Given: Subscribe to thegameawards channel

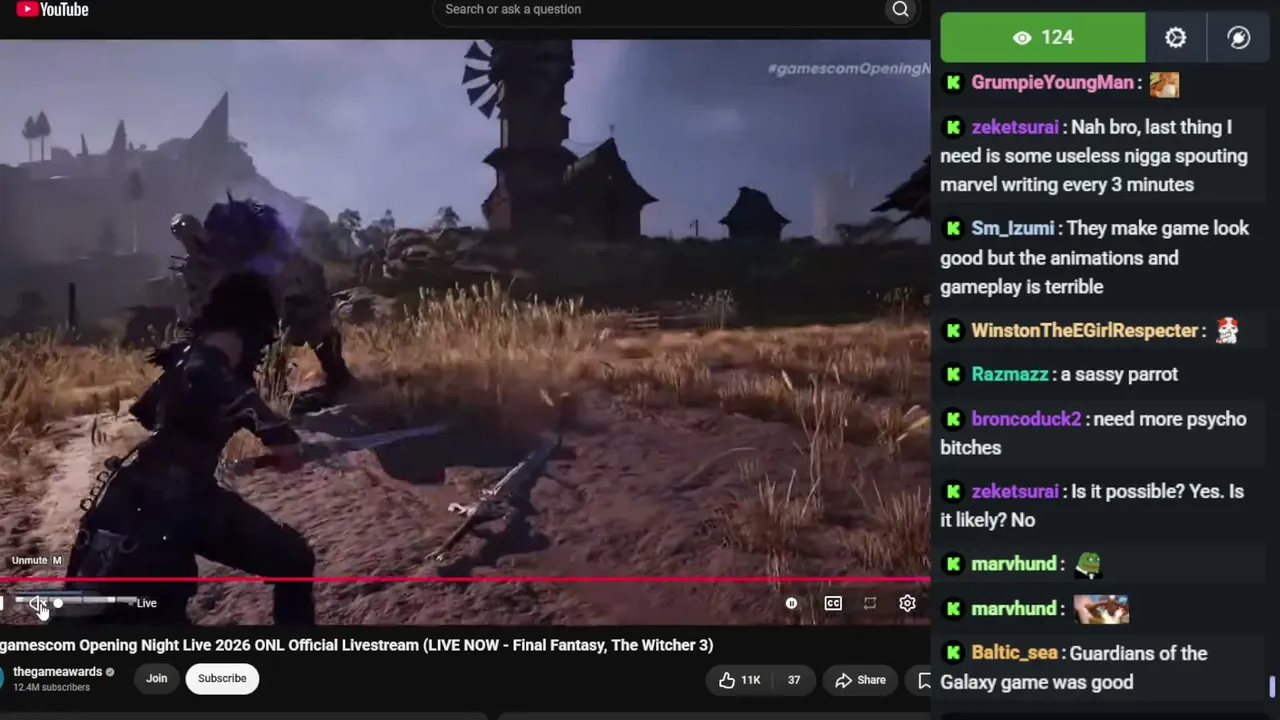Looking at the screenshot, I should pos(222,678).
